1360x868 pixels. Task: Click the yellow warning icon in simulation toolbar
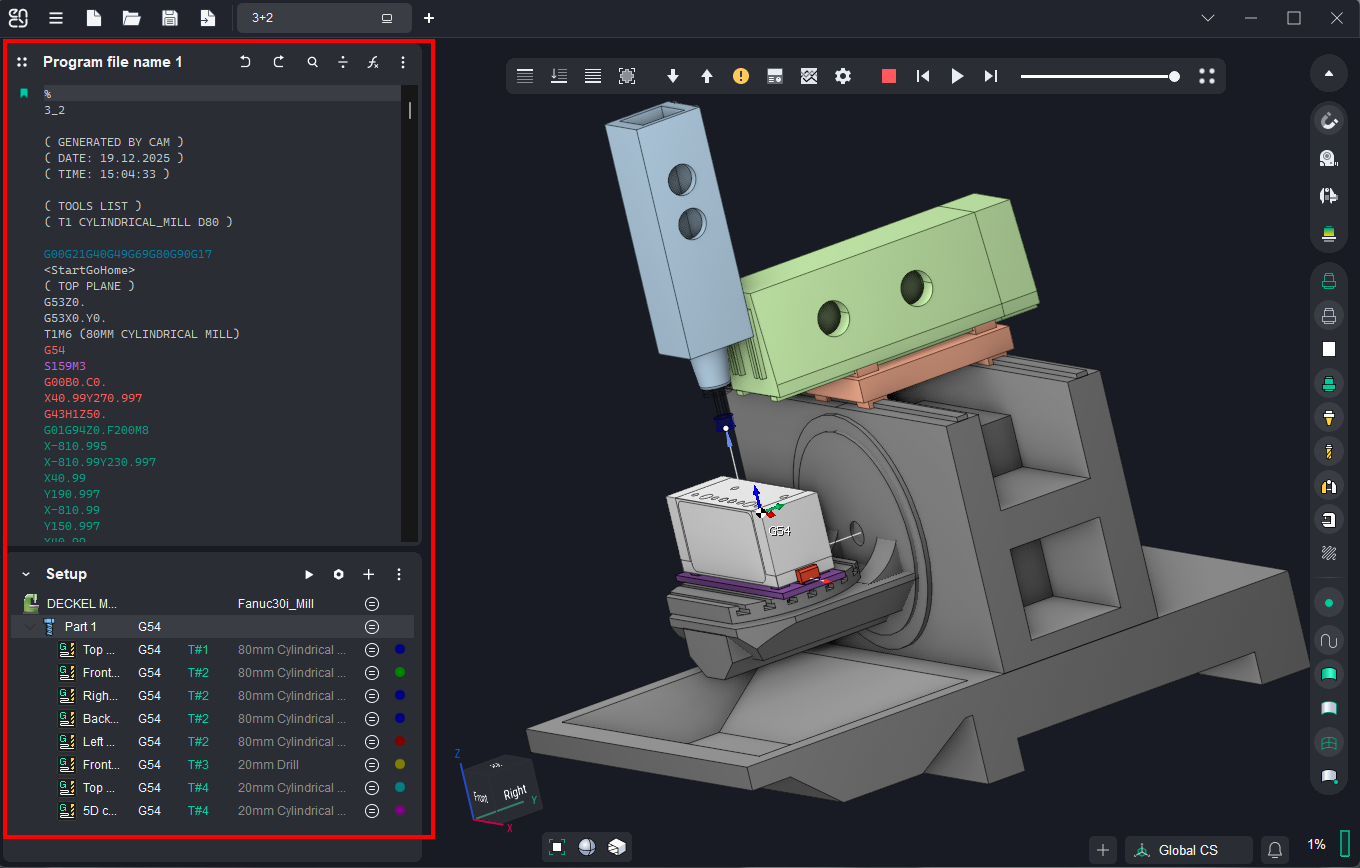(740, 76)
